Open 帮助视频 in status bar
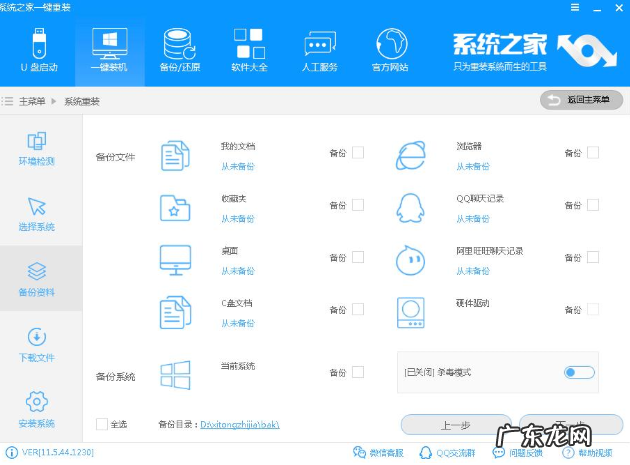Viewport: 630px width, 465px height. (587, 453)
